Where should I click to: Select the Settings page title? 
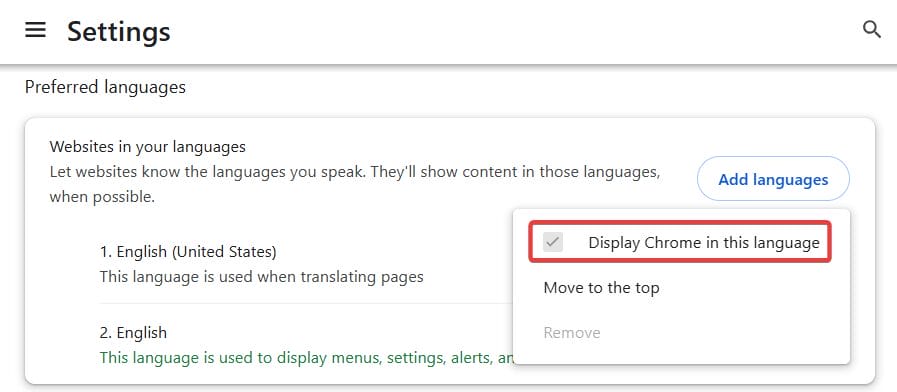coord(118,31)
